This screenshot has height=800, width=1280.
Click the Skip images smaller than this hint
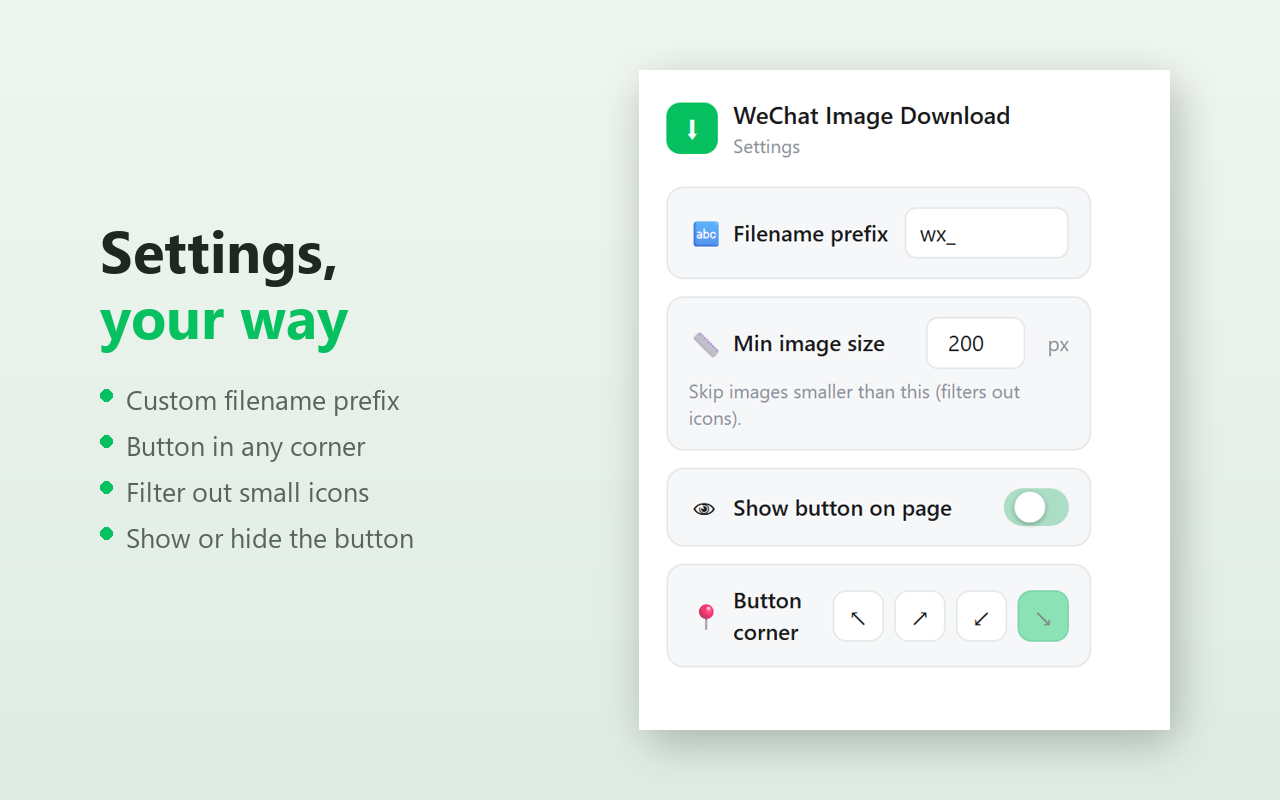coord(854,405)
